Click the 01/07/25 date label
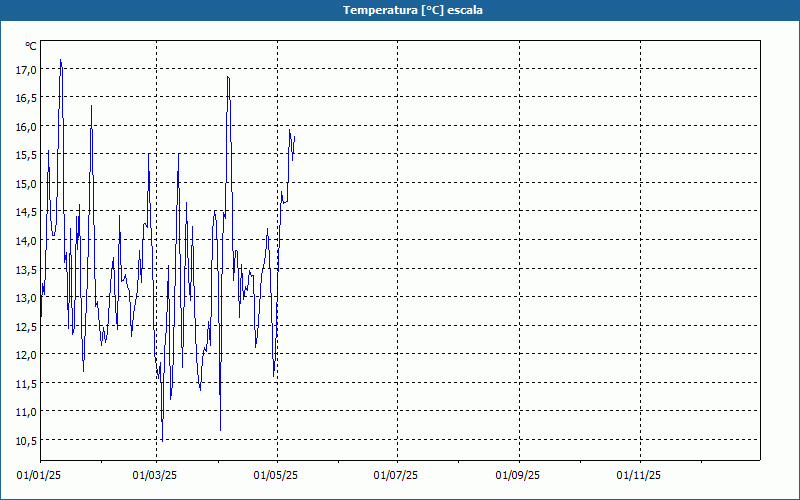 (396, 476)
